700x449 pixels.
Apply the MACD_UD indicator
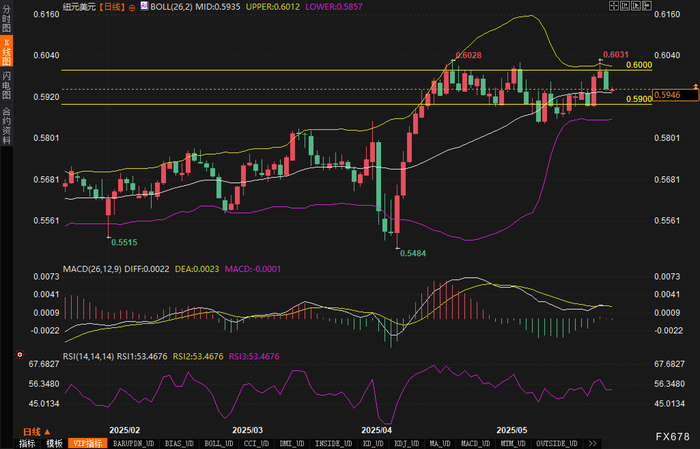(x=475, y=444)
